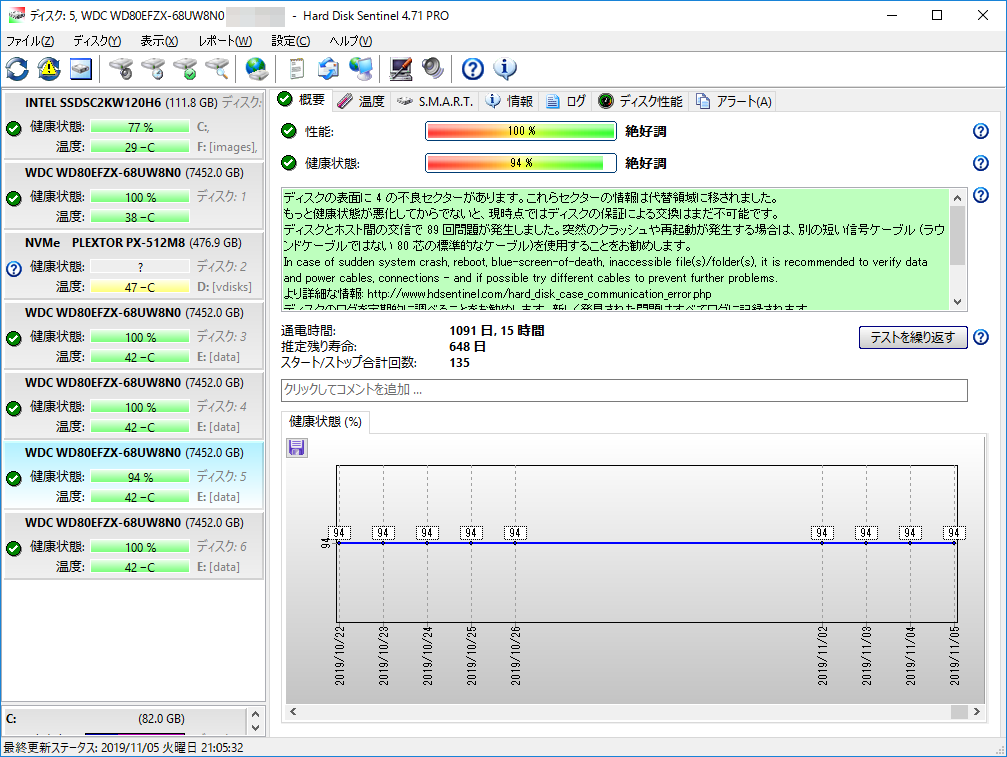Click the C: (82.0 GB) partition entry
This screenshot has width=1007, height=757.
coord(125,719)
